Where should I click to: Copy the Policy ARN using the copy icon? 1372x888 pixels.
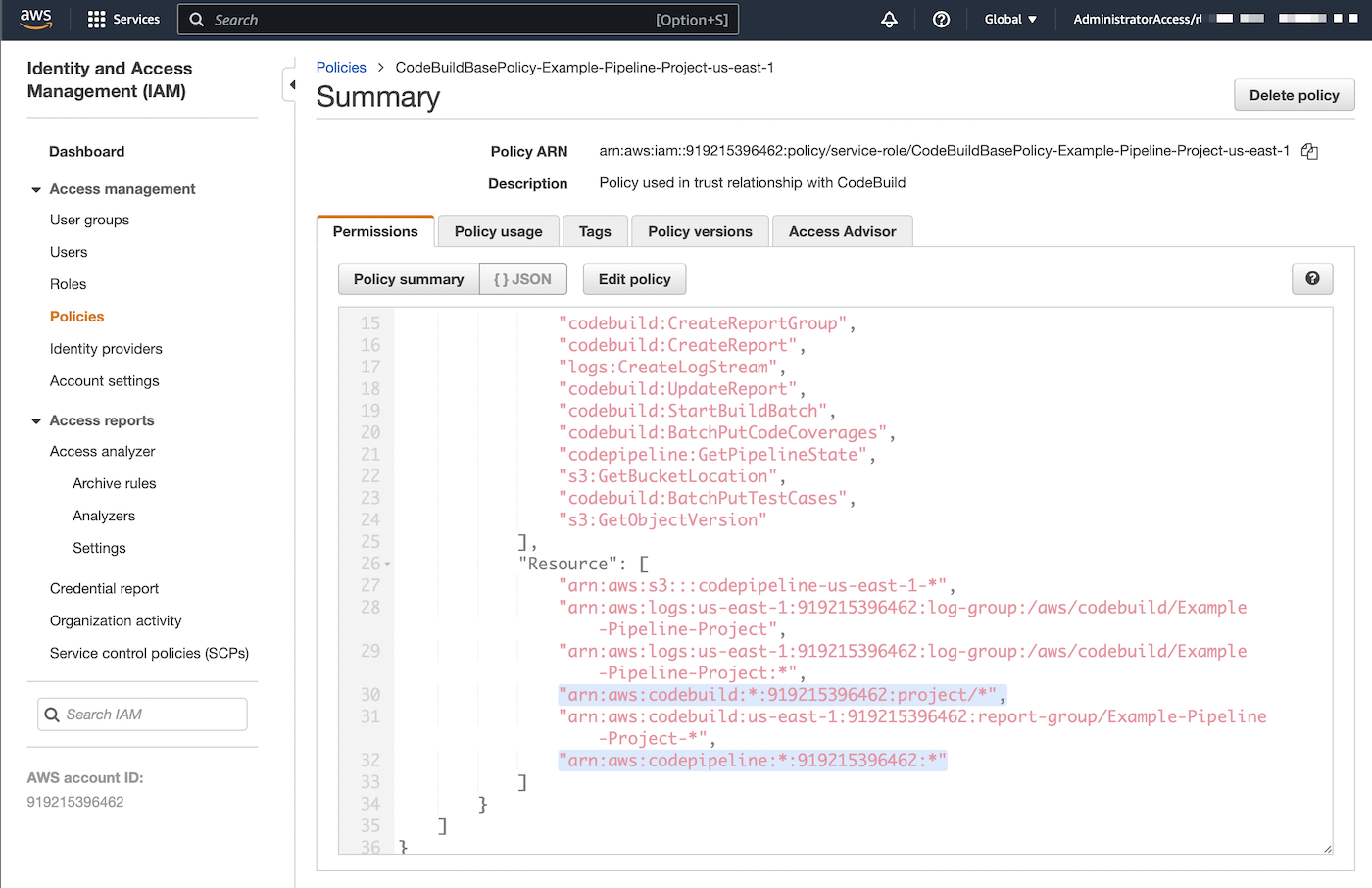point(1310,151)
